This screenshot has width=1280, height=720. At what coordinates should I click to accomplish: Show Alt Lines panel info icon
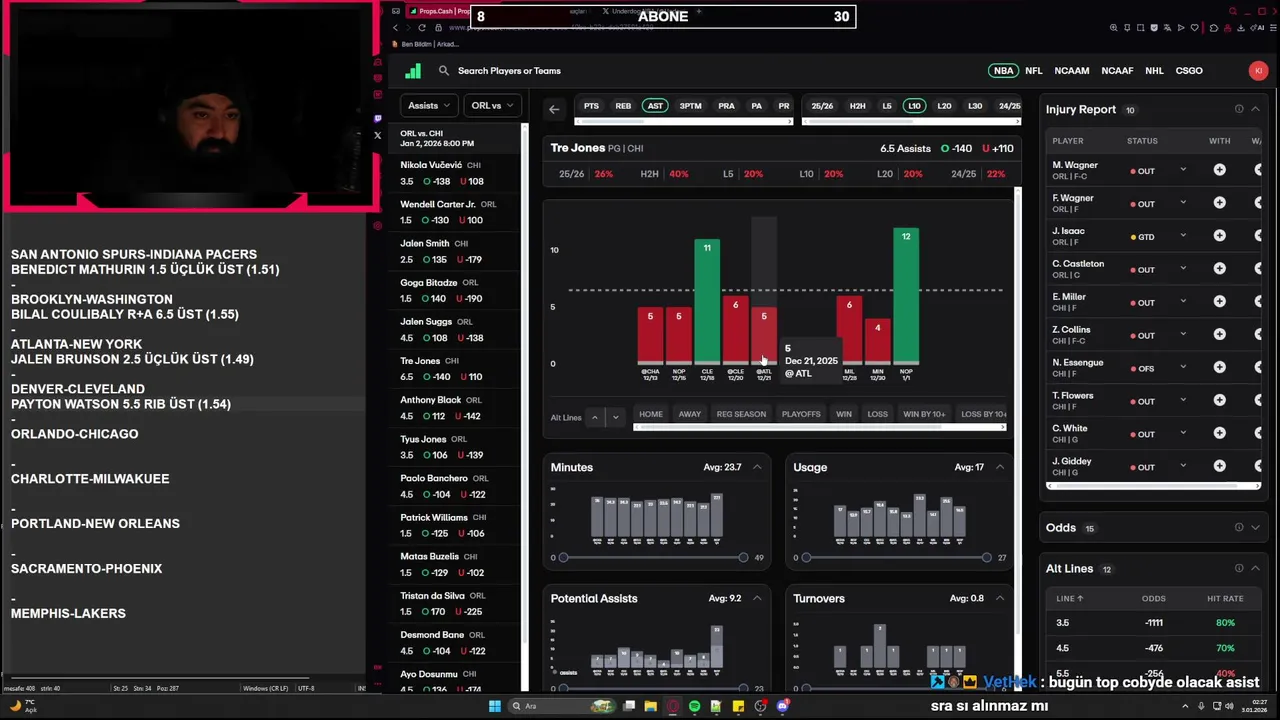click(1239, 568)
